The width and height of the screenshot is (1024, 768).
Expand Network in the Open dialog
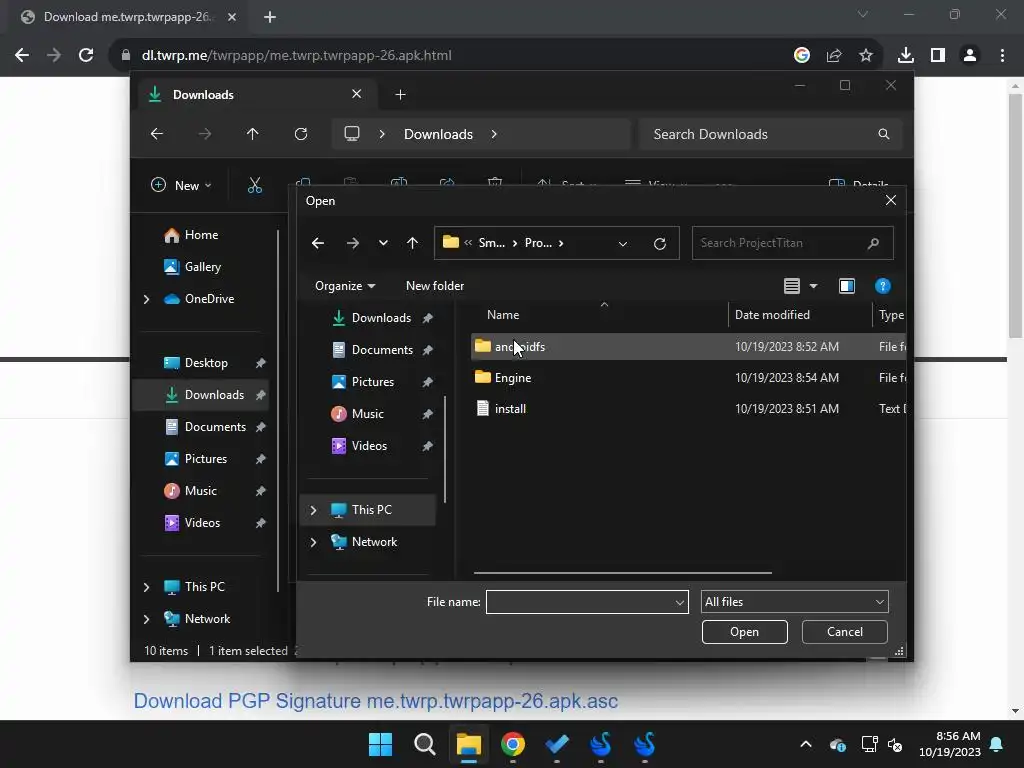pos(313,542)
